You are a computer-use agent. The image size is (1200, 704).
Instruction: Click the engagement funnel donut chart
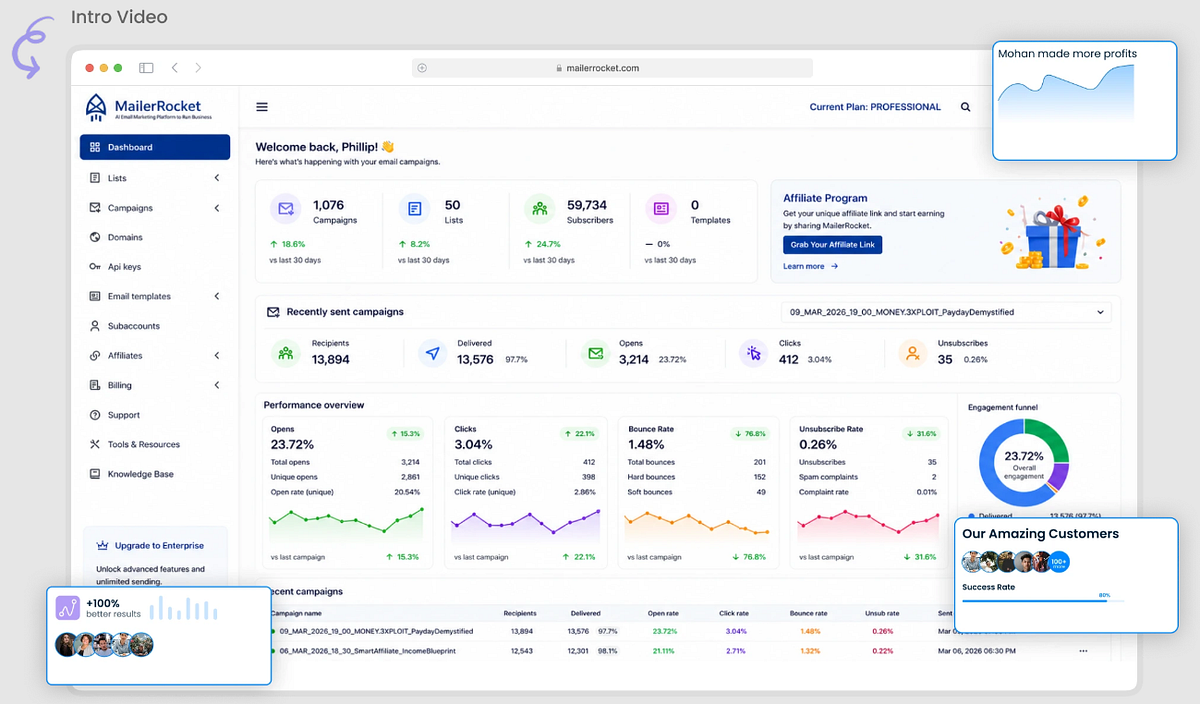point(1023,462)
